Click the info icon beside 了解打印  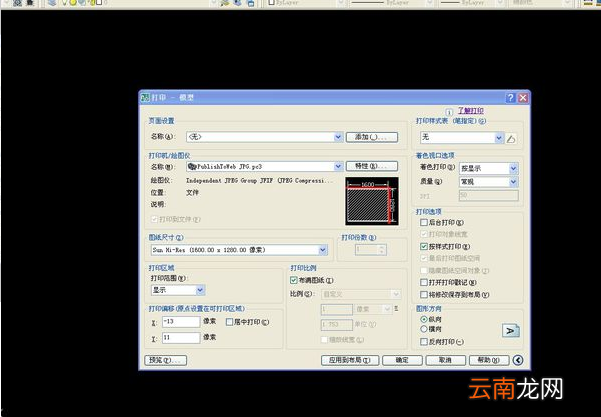[449, 112]
